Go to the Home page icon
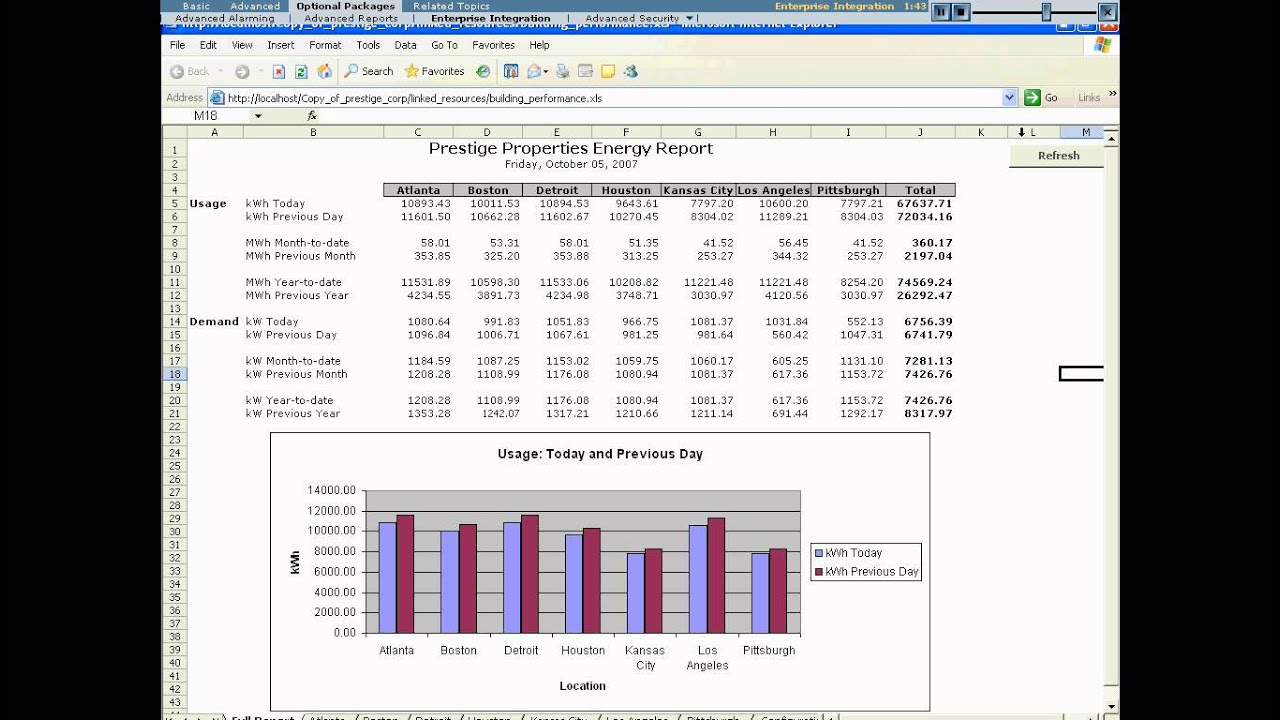This screenshot has height=720, width=1280. point(324,71)
